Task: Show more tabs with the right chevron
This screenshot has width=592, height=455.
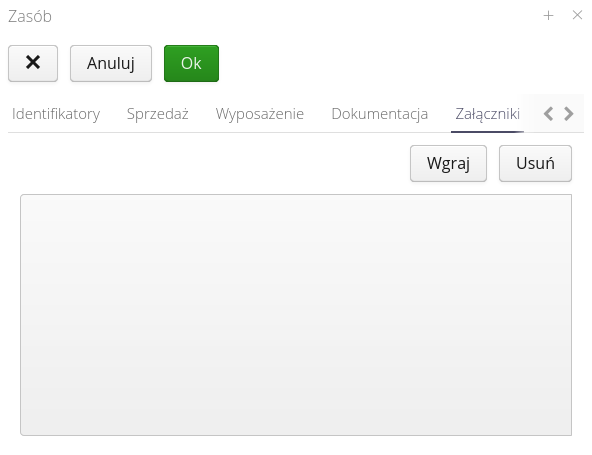Action: (569, 114)
